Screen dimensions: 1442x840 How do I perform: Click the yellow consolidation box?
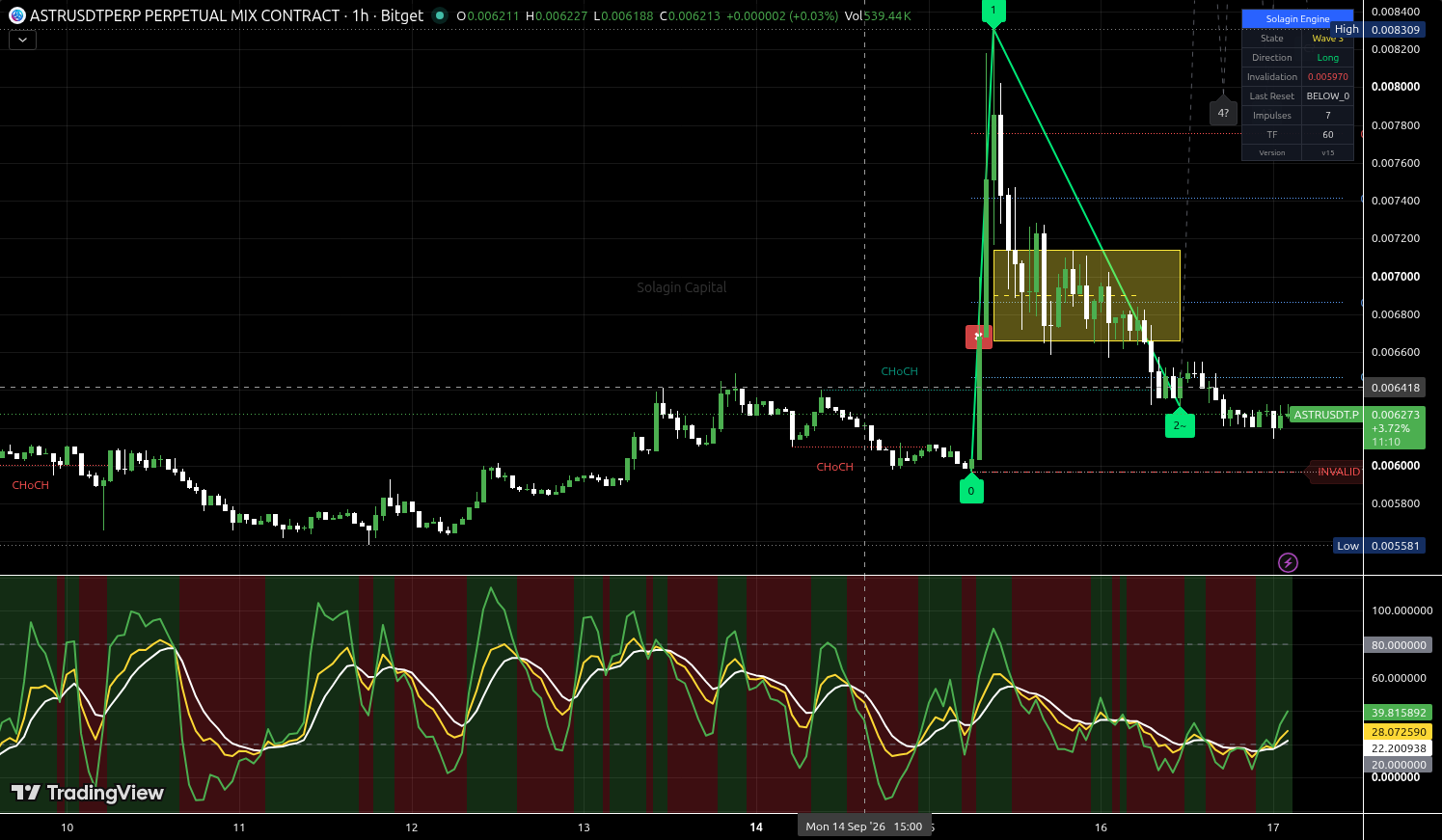click(x=1086, y=295)
